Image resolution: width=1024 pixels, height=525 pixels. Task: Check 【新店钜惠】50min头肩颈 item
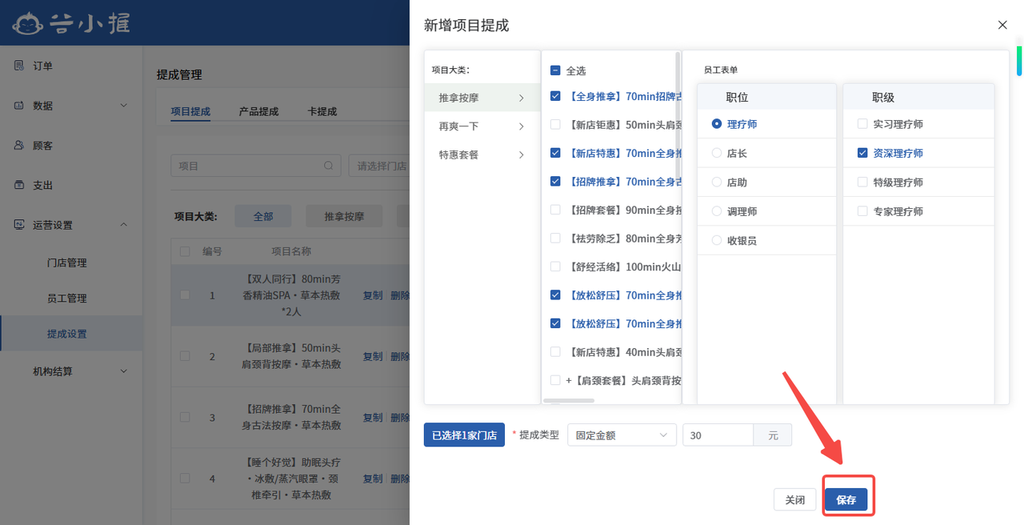[555, 124]
